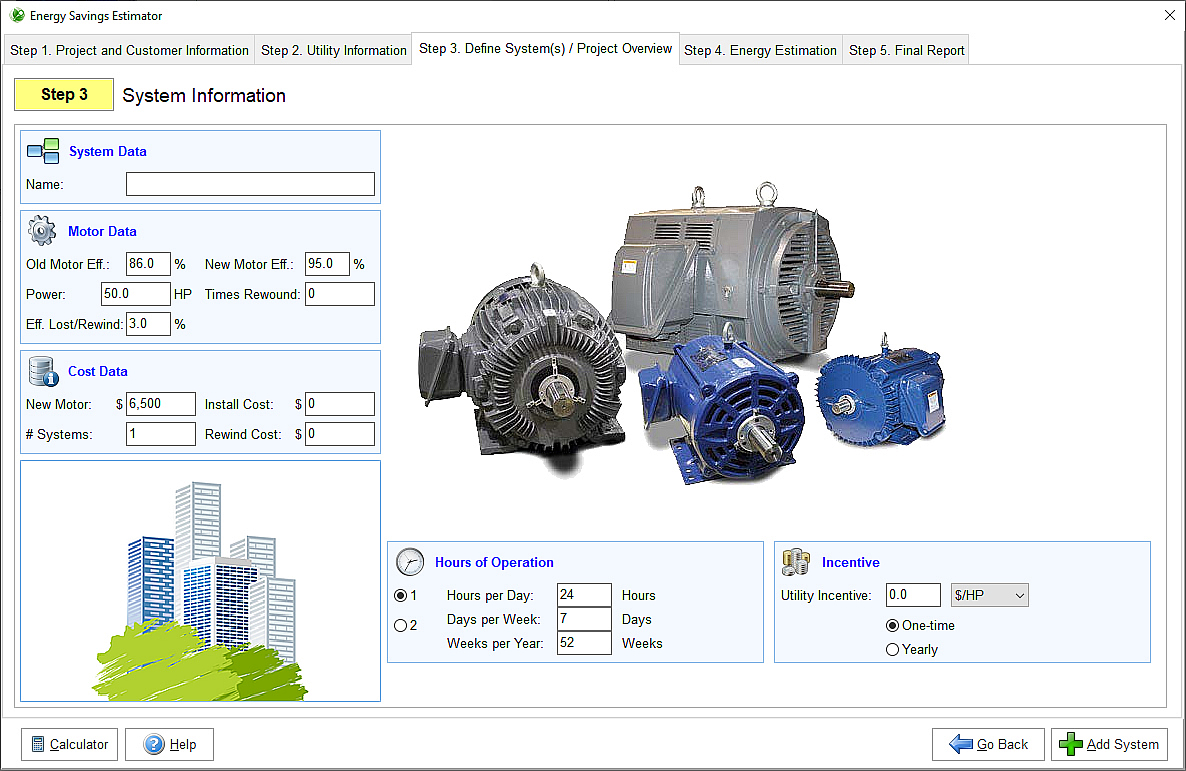Choose the Yearly incentive option
This screenshot has height=771, width=1186.
[893, 650]
